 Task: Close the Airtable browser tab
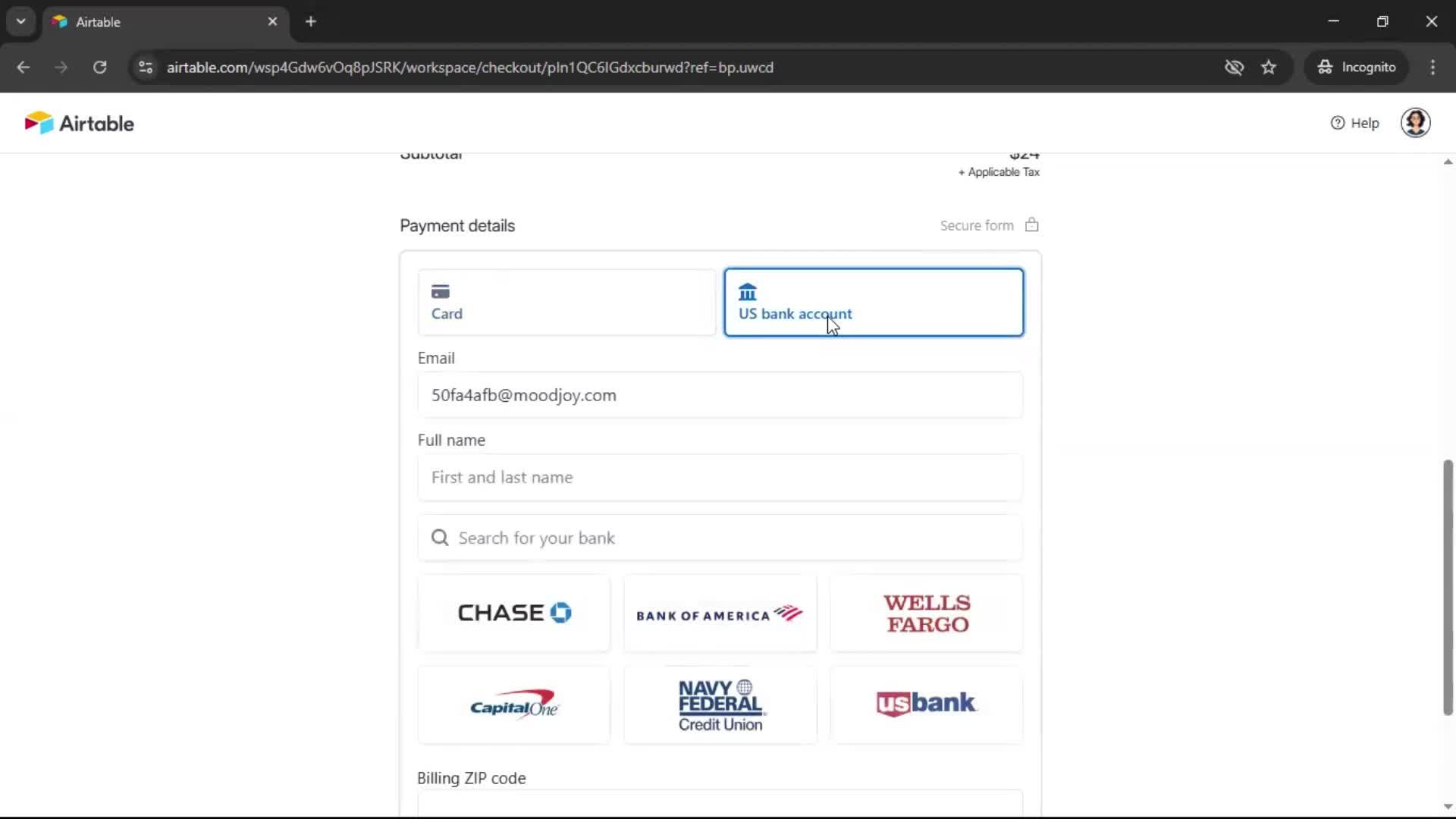click(272, 22)
